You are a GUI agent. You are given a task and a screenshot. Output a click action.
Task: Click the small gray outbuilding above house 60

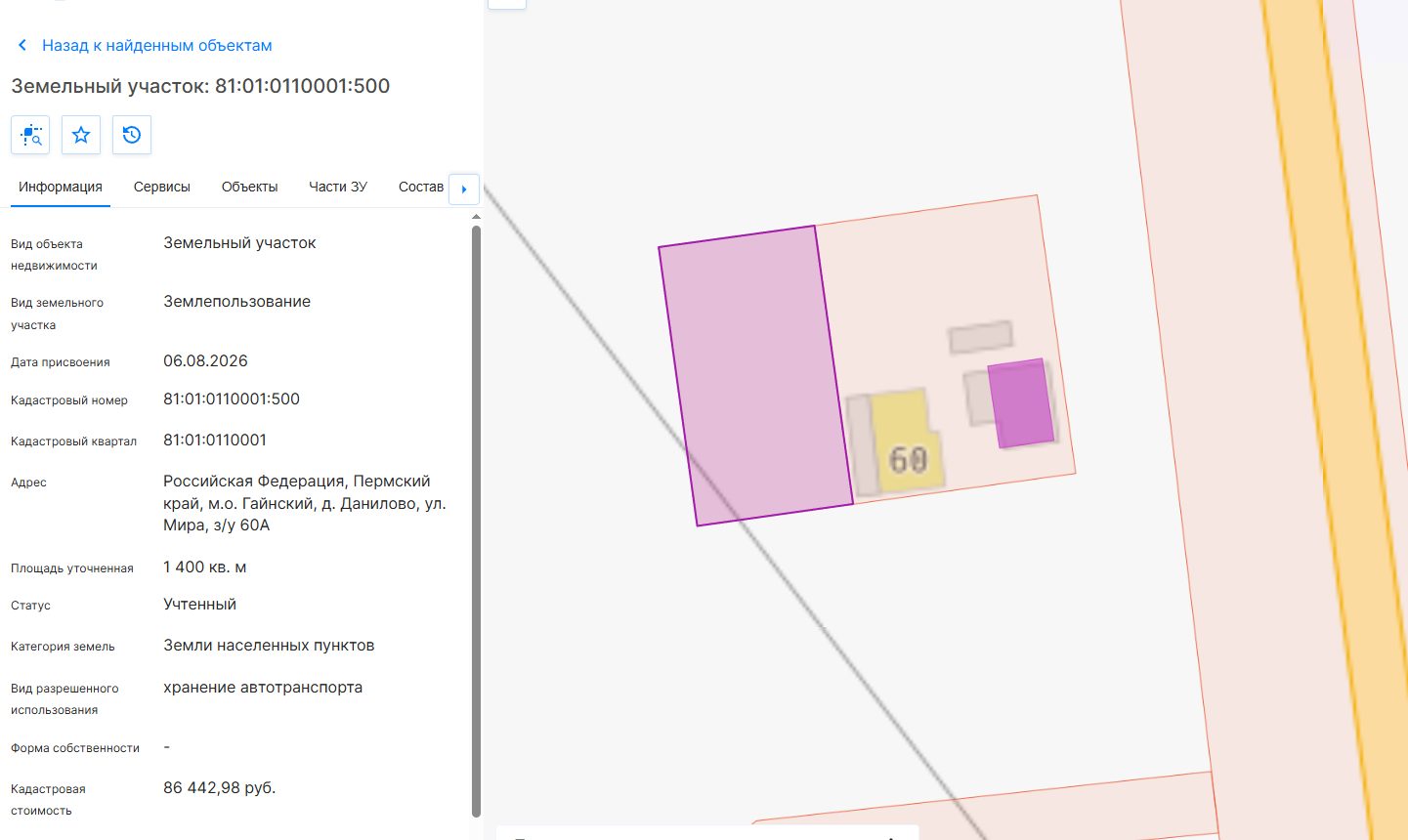pos(981,337)
